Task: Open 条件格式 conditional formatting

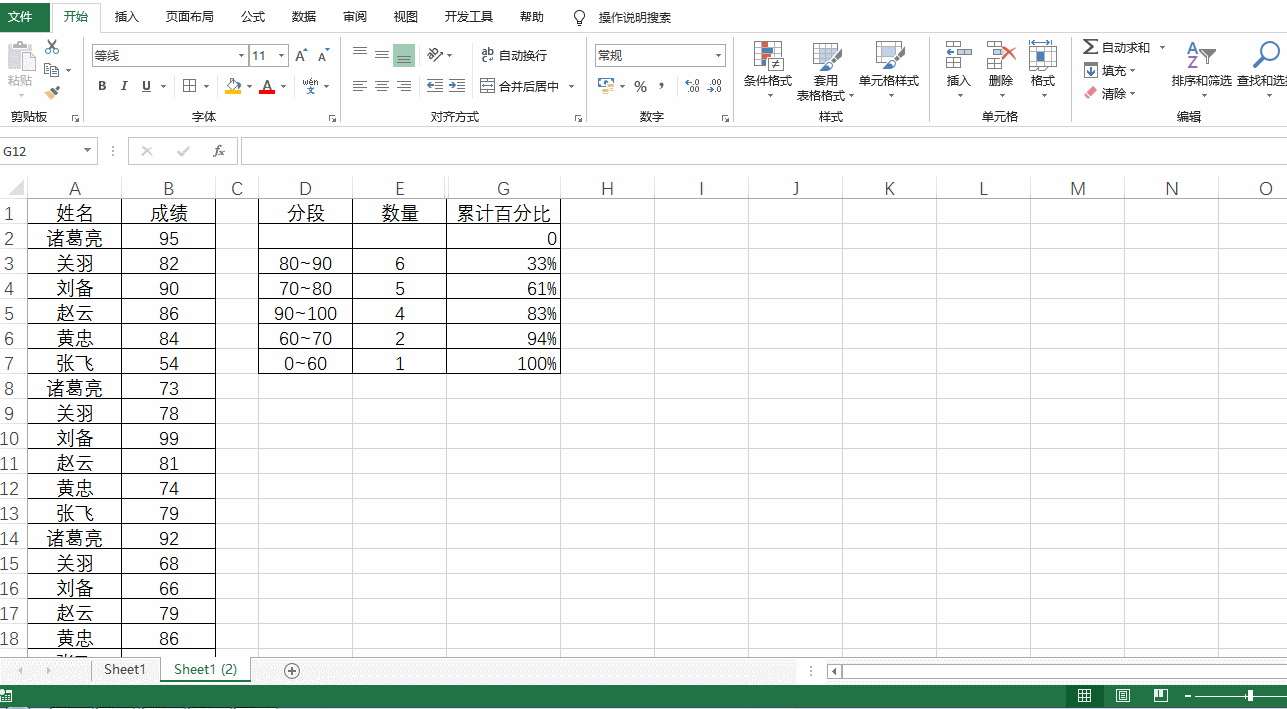Action: tap(768, 70)
